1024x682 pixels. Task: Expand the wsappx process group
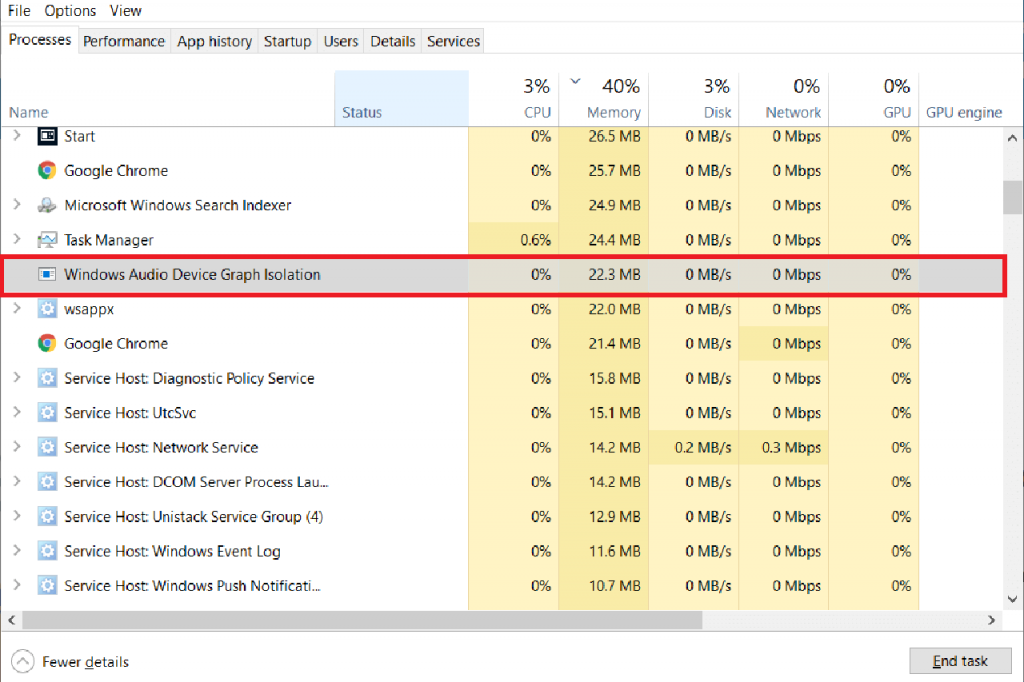[x=17, y=308]
